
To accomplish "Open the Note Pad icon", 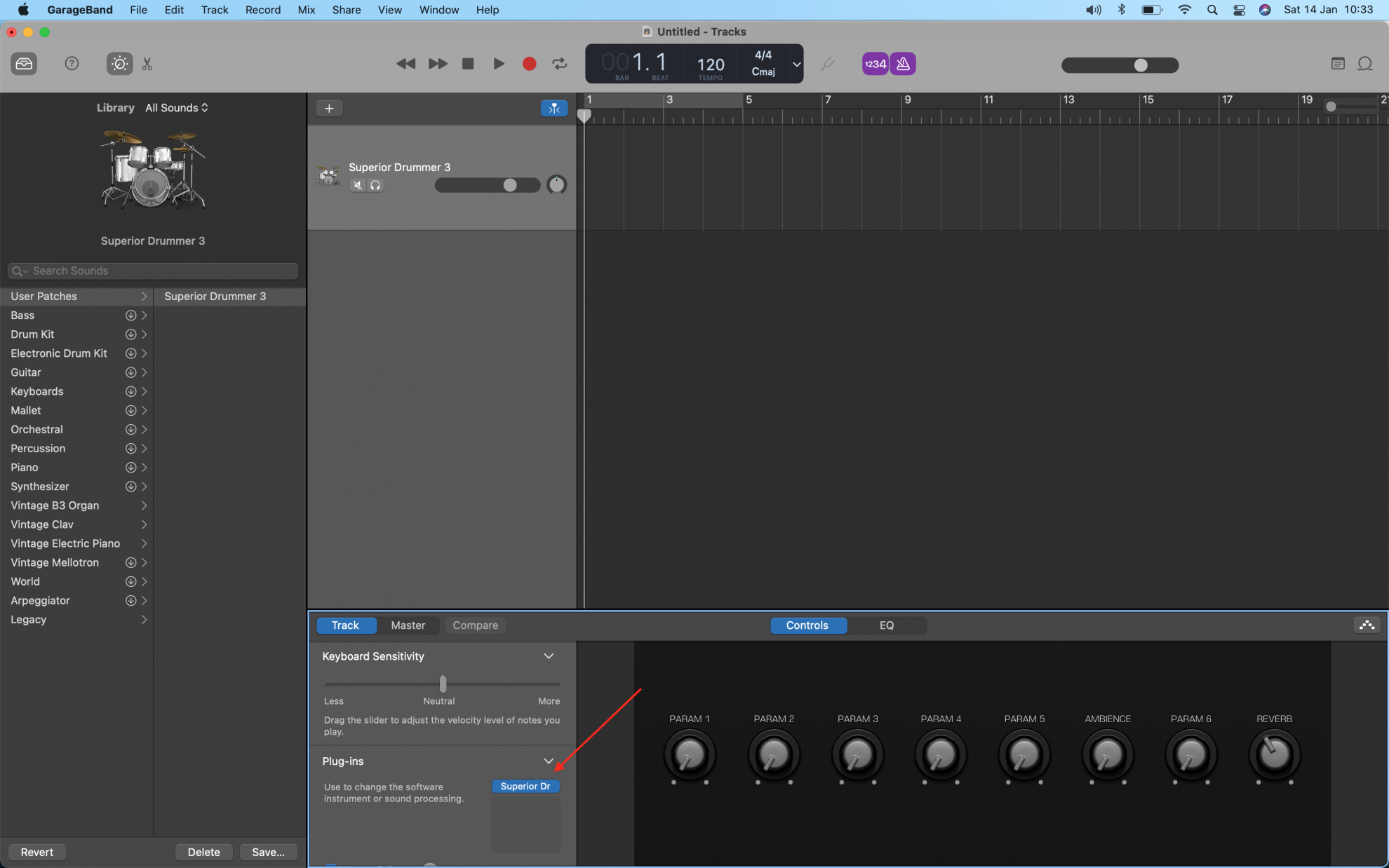I will pos(1337,63).
